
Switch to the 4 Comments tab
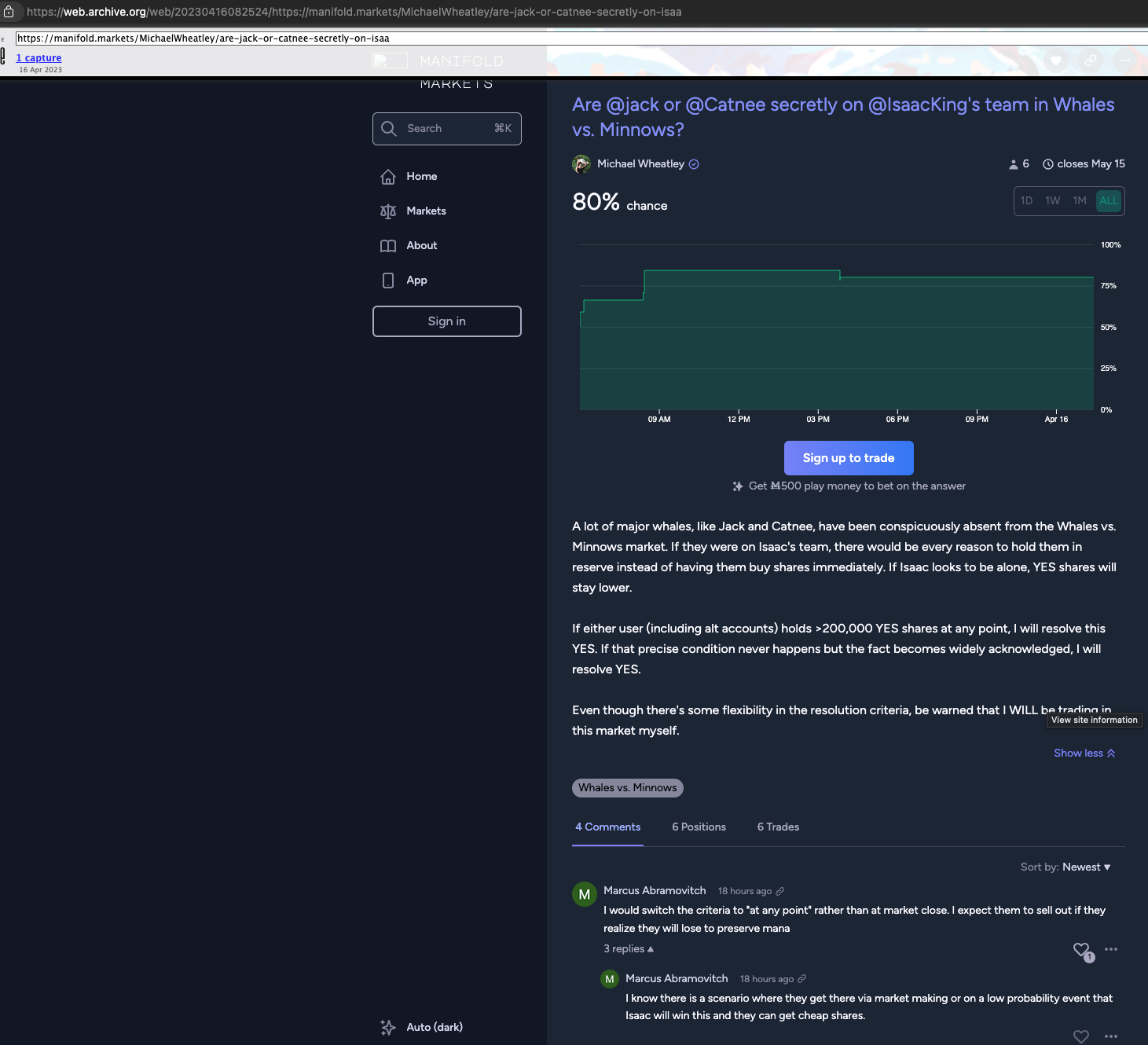(x=607, y=827)
